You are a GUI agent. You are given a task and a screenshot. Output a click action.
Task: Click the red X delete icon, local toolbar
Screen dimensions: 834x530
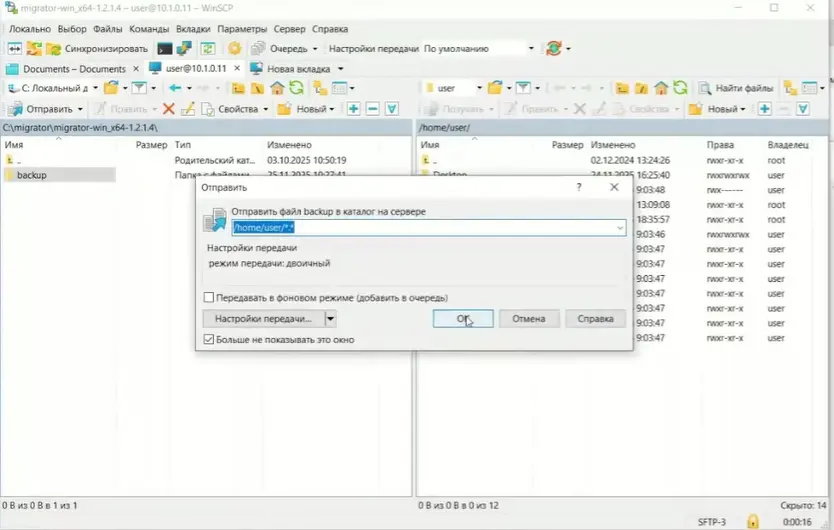tap(169, 109)
